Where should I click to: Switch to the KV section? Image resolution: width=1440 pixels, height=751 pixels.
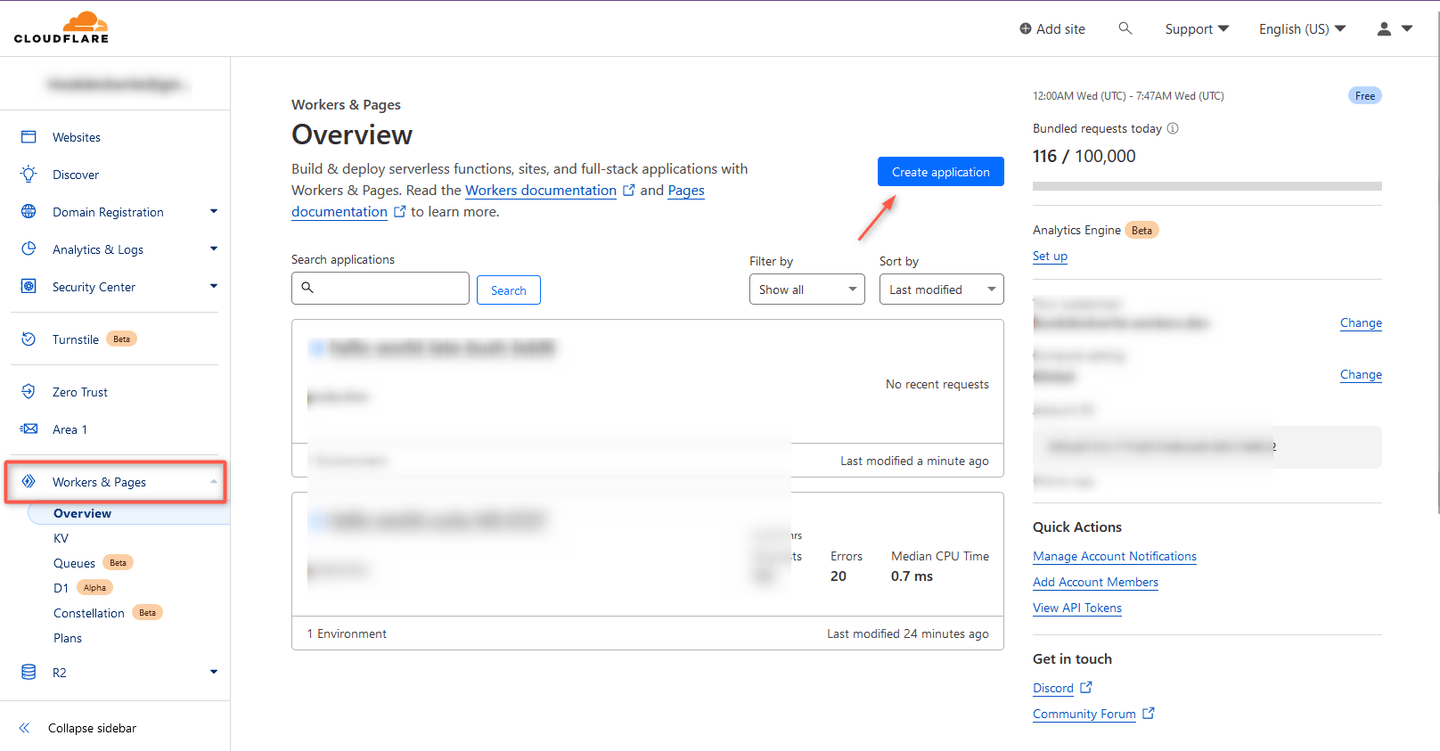pyautogui.click(x=61, y=538)
